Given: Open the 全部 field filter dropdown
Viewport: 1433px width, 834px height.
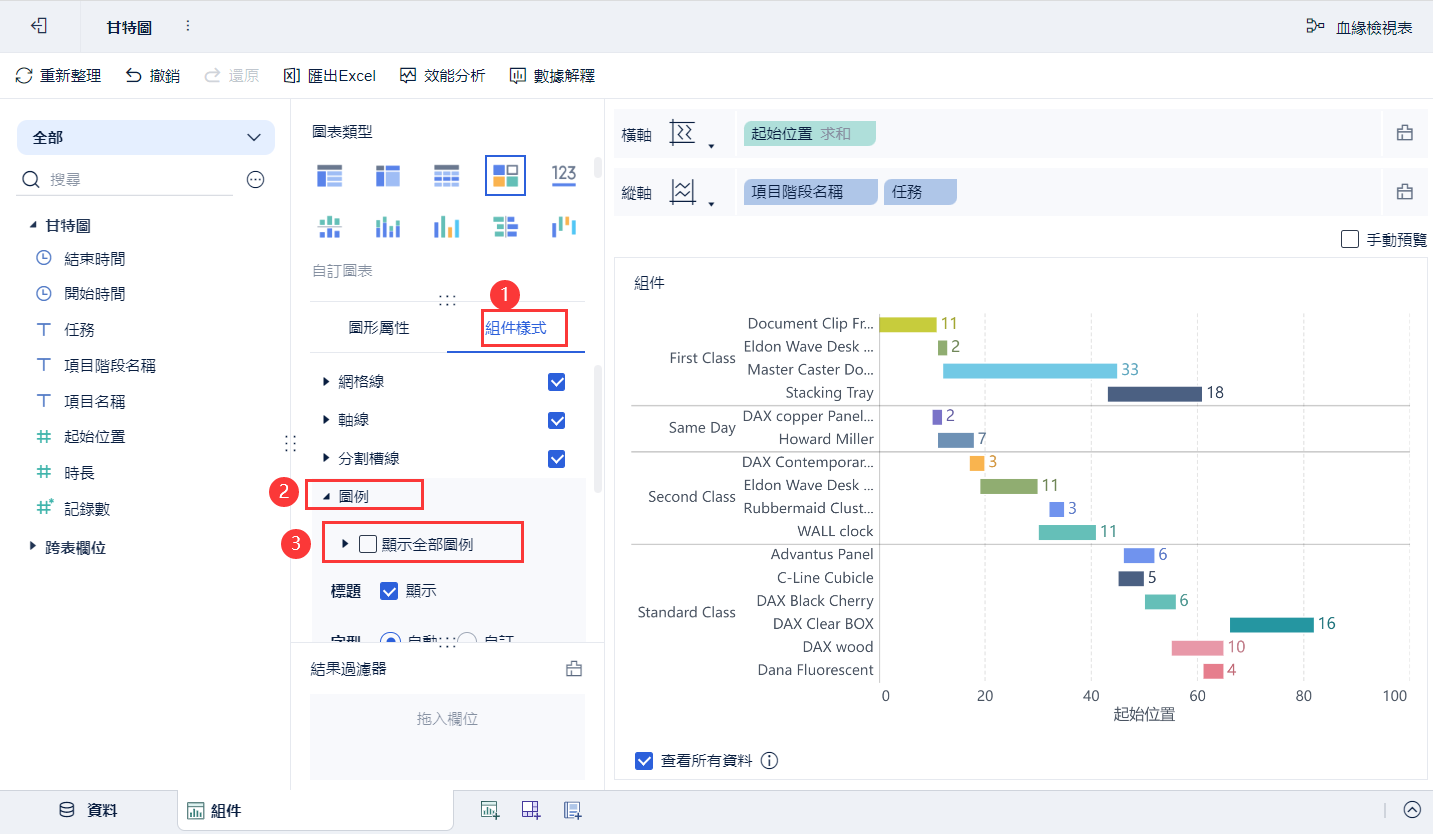Looking at the screenshot, I should 146,138.
